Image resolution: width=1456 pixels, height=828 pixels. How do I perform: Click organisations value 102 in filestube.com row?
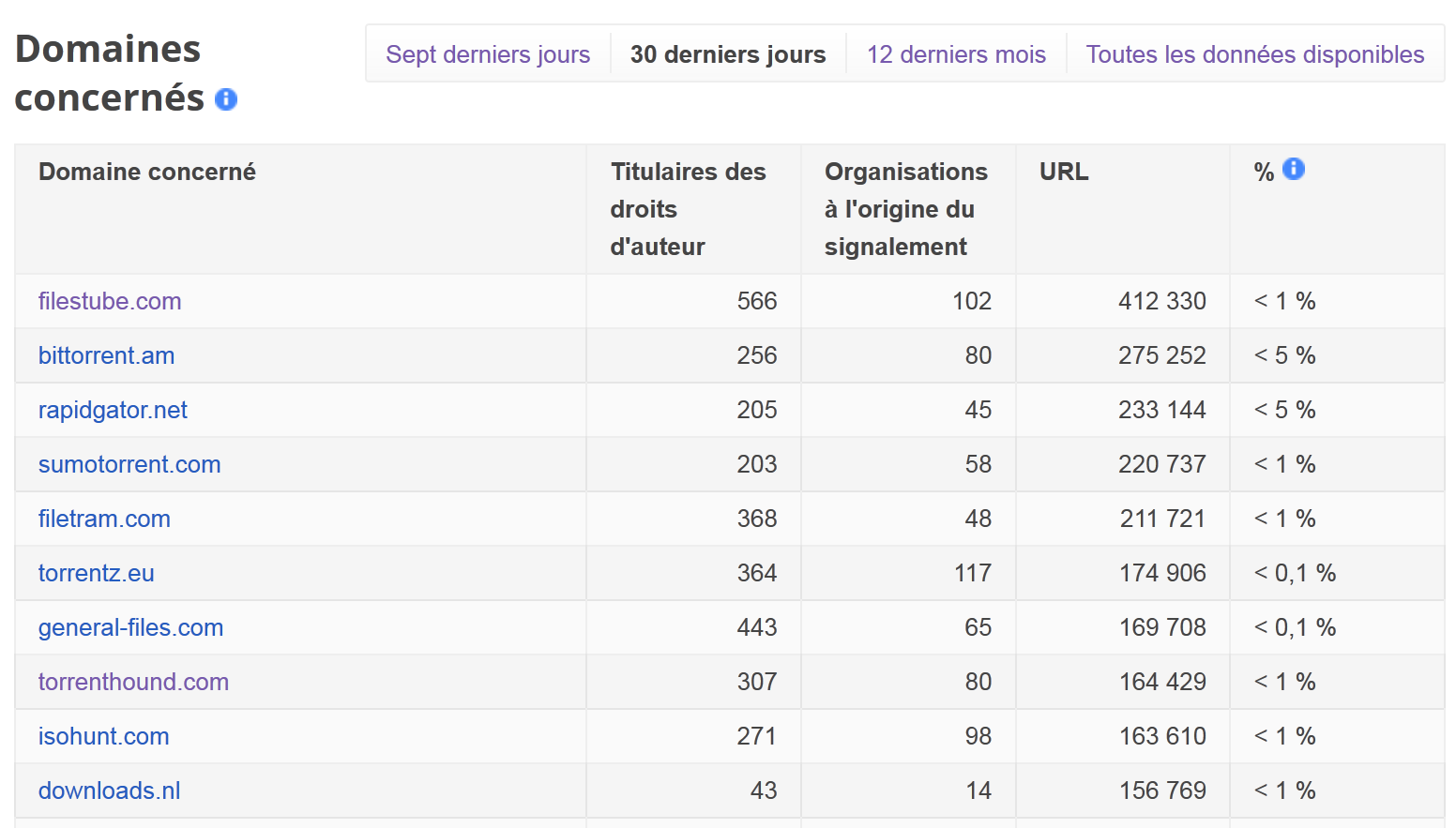(x=972, y=301)
